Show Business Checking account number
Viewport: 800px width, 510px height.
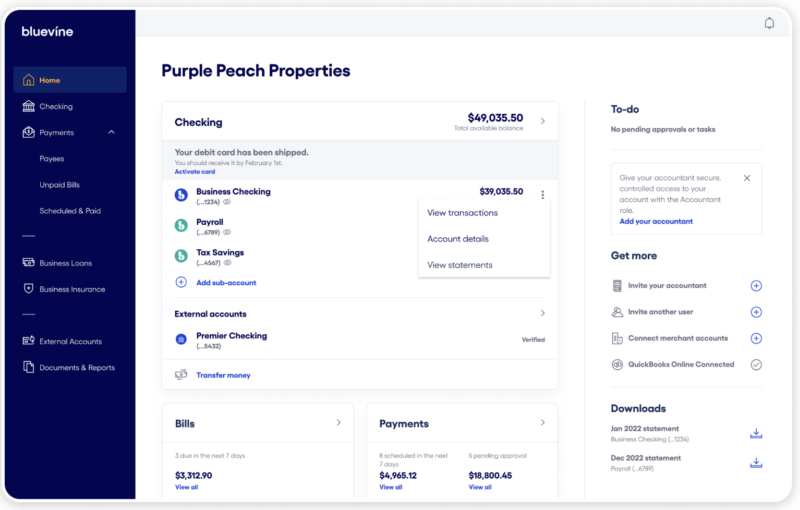227,202
